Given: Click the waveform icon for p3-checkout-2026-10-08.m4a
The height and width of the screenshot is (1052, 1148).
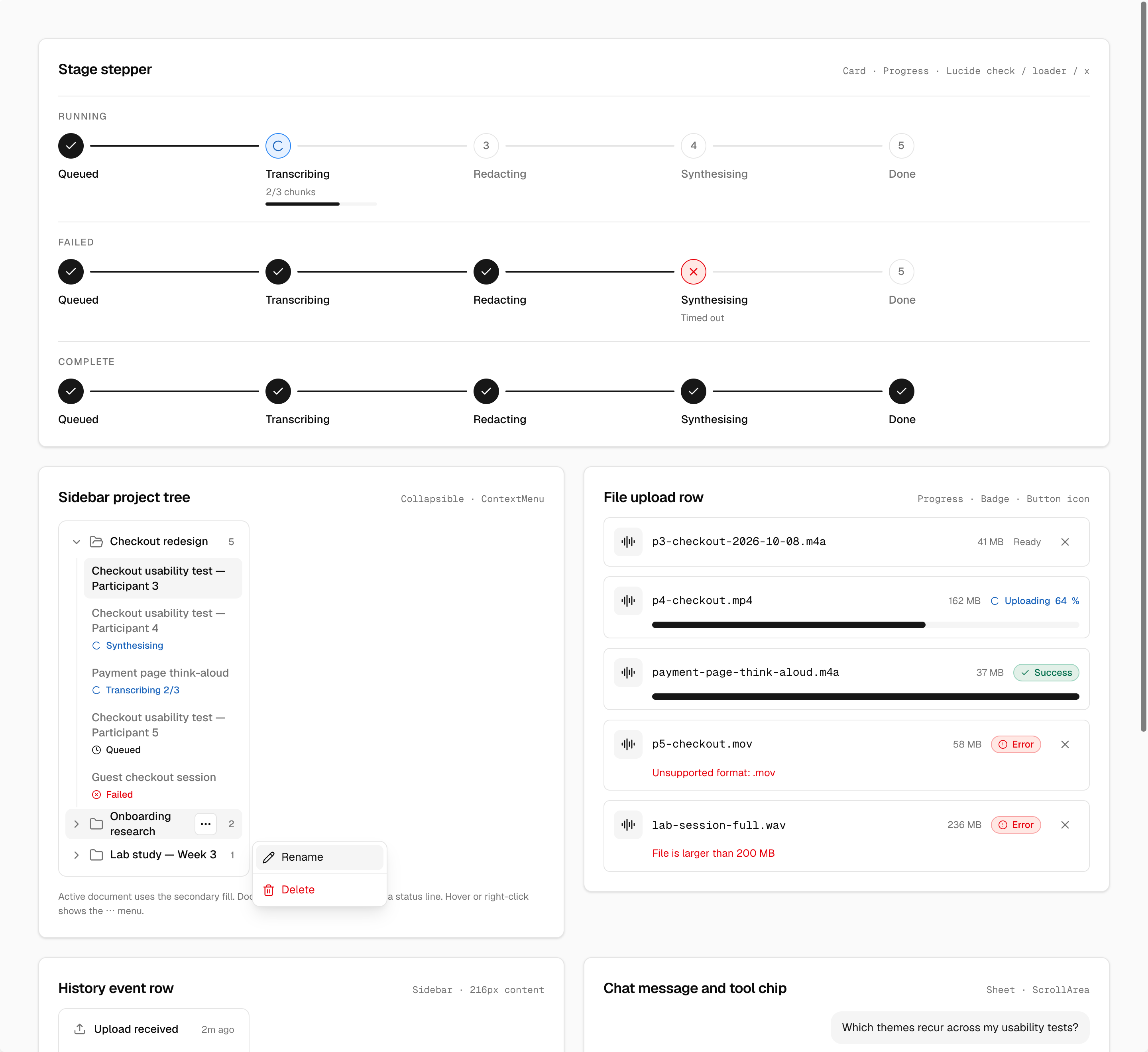Looking at the screenshot, I should 628,542.
